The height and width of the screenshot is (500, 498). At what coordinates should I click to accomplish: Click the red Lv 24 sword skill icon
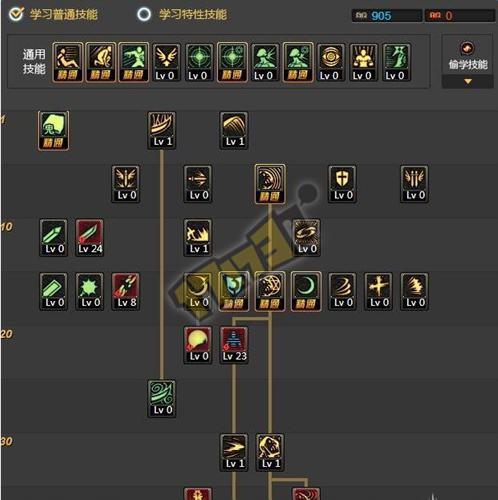tap(90, 238)
